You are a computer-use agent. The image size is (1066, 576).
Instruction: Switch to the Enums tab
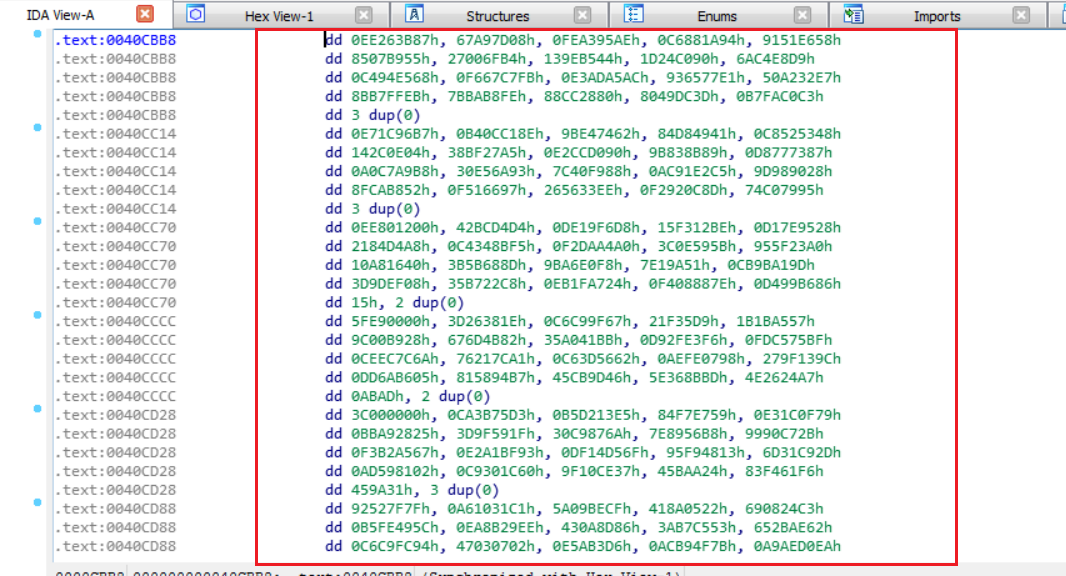tap(717, 16)
